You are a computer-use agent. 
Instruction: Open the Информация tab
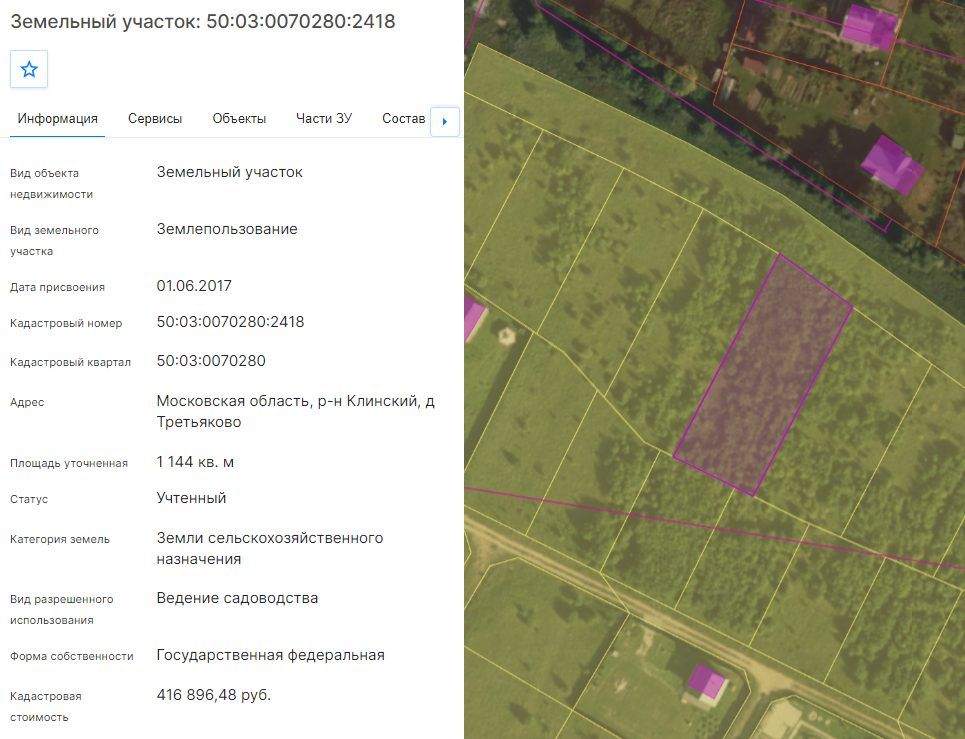tap(57, 119)
